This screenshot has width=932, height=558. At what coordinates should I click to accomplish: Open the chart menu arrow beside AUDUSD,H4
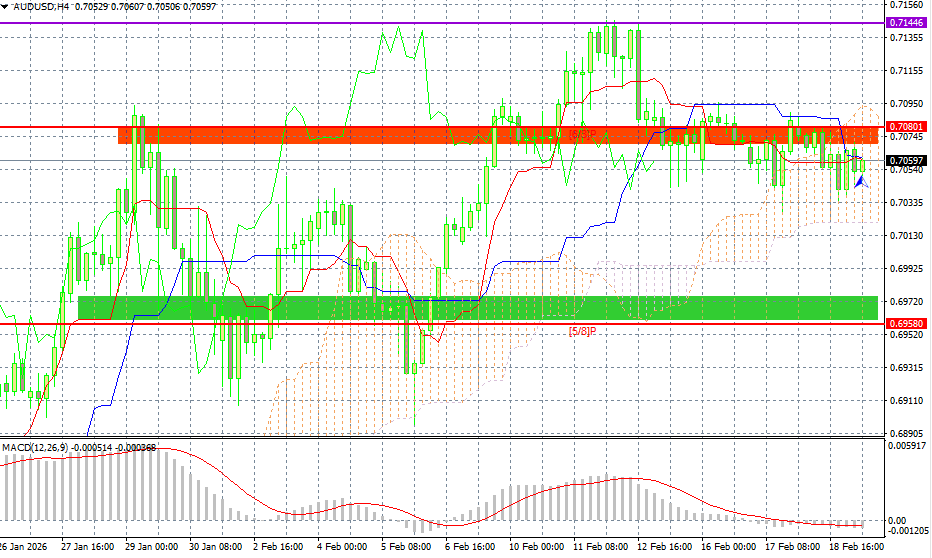pos(5,7)
